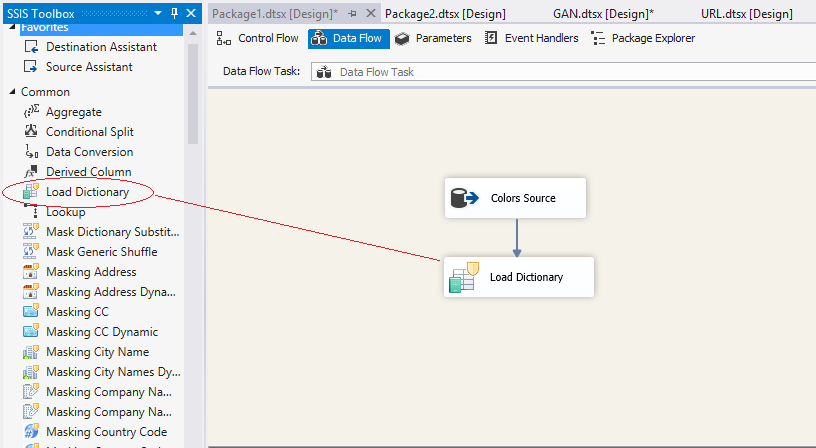Switch to the Data Flow tab
This screenshot has height=448, width=816.
(349, 39)
